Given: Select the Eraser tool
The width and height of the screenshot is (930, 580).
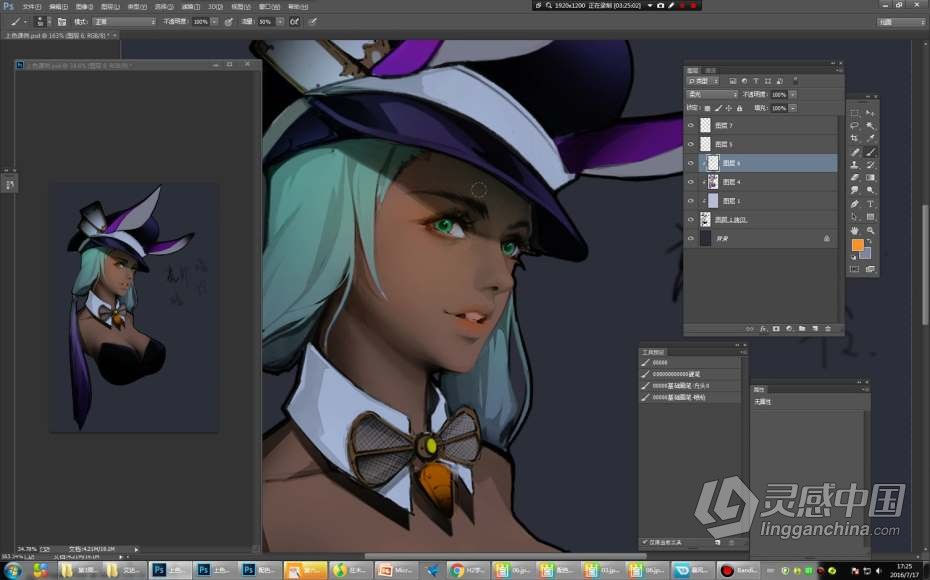Looking at the screenshot, I should [x=854, y=177].
